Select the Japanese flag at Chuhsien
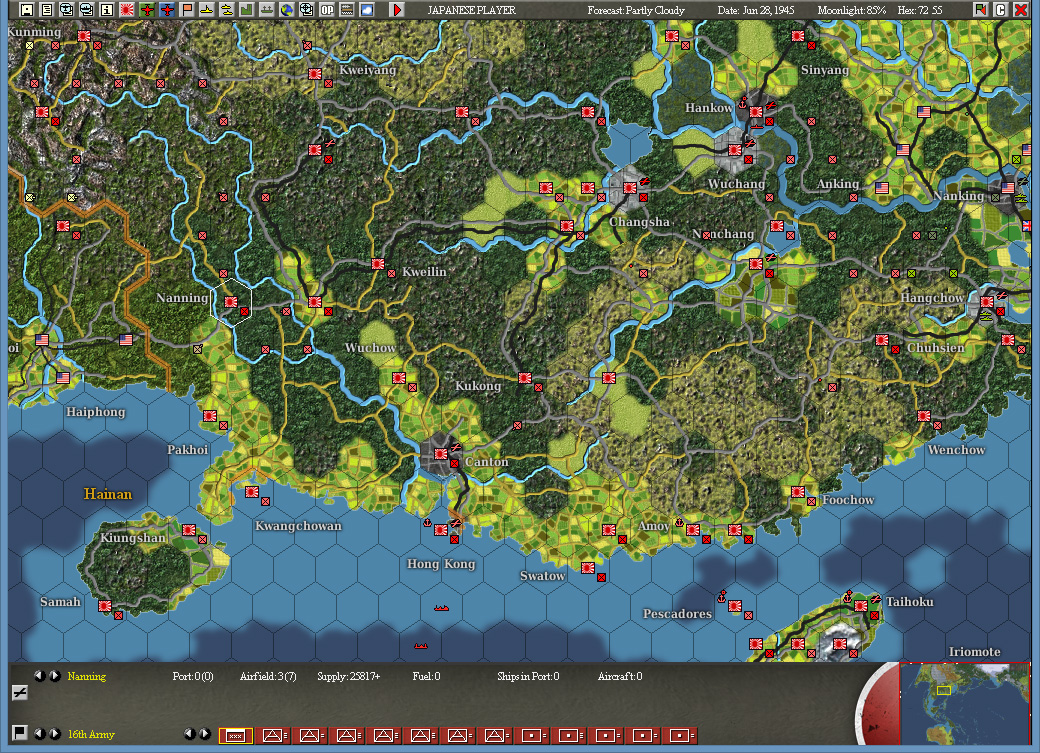Screen dimensions: 1040x753 [x=882, y=340]
